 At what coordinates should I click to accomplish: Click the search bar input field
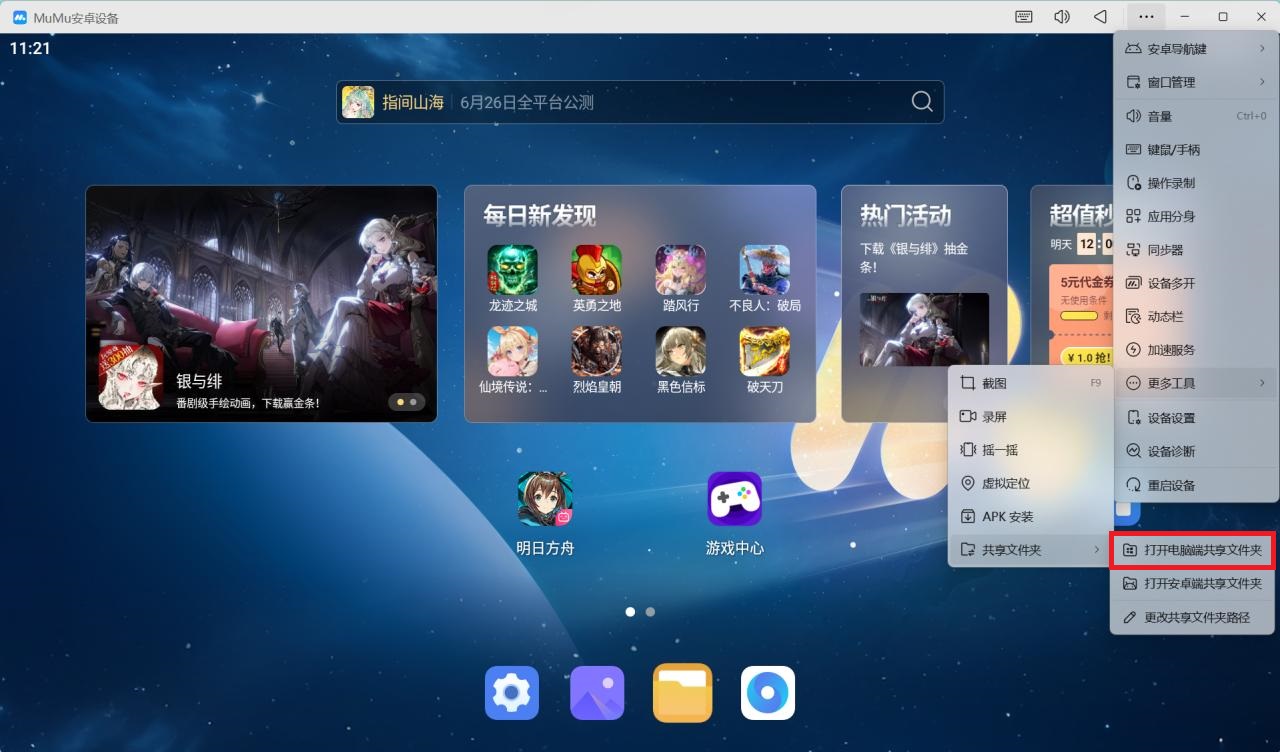[640, 102]
